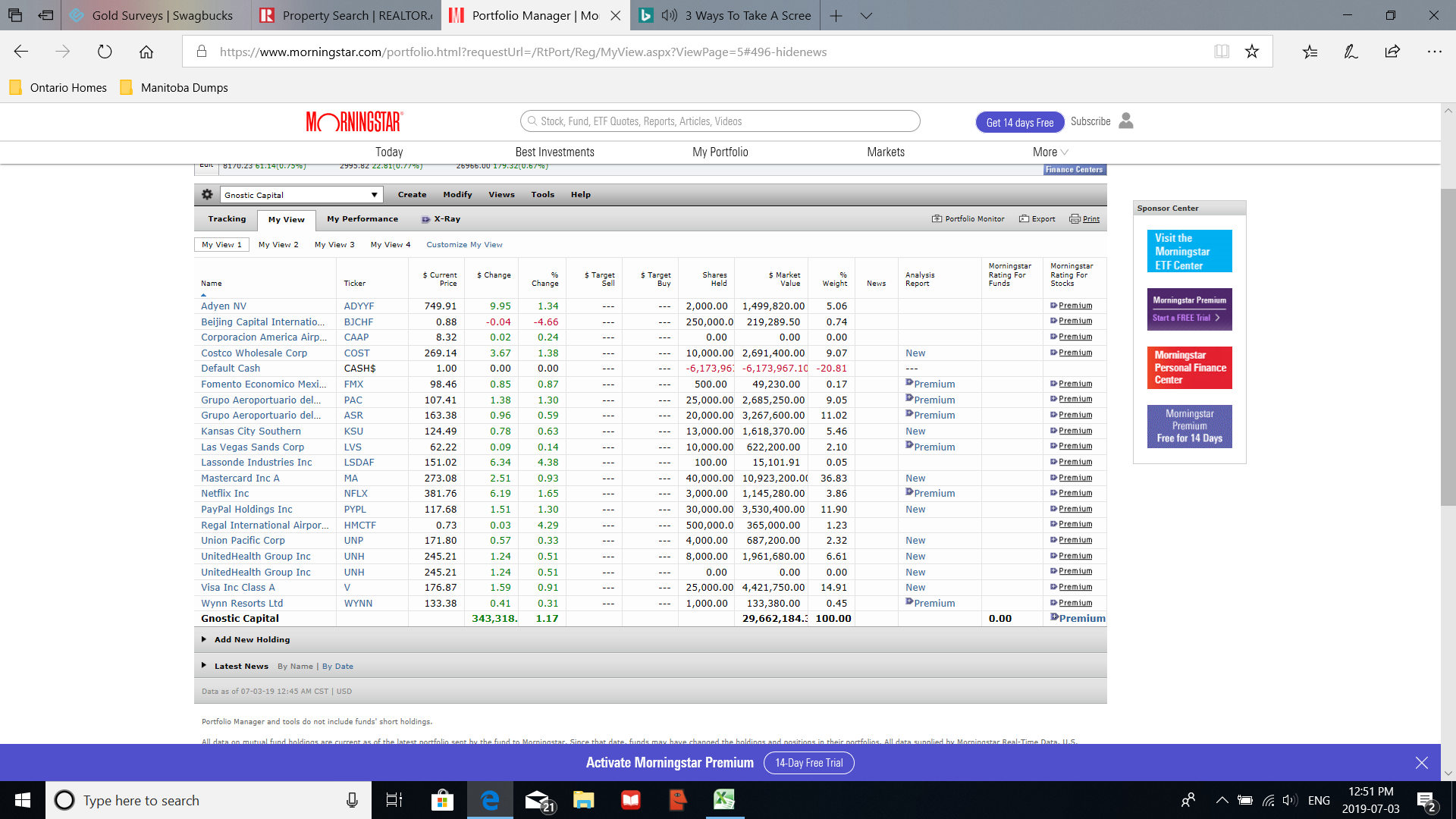Click the user profile icon beside Subscribe
The height and width of the screenshot is (819, 1456).
coord(1126,121)
